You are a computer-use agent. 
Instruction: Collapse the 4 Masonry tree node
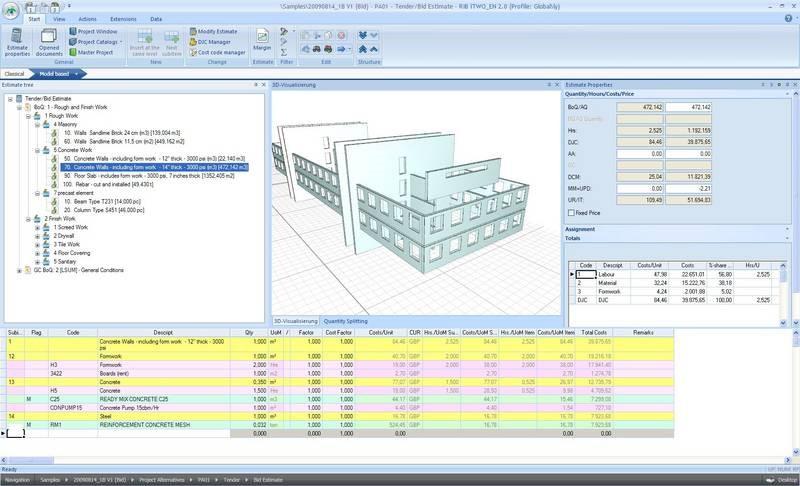pyautogui.click(x=37, y=124)
